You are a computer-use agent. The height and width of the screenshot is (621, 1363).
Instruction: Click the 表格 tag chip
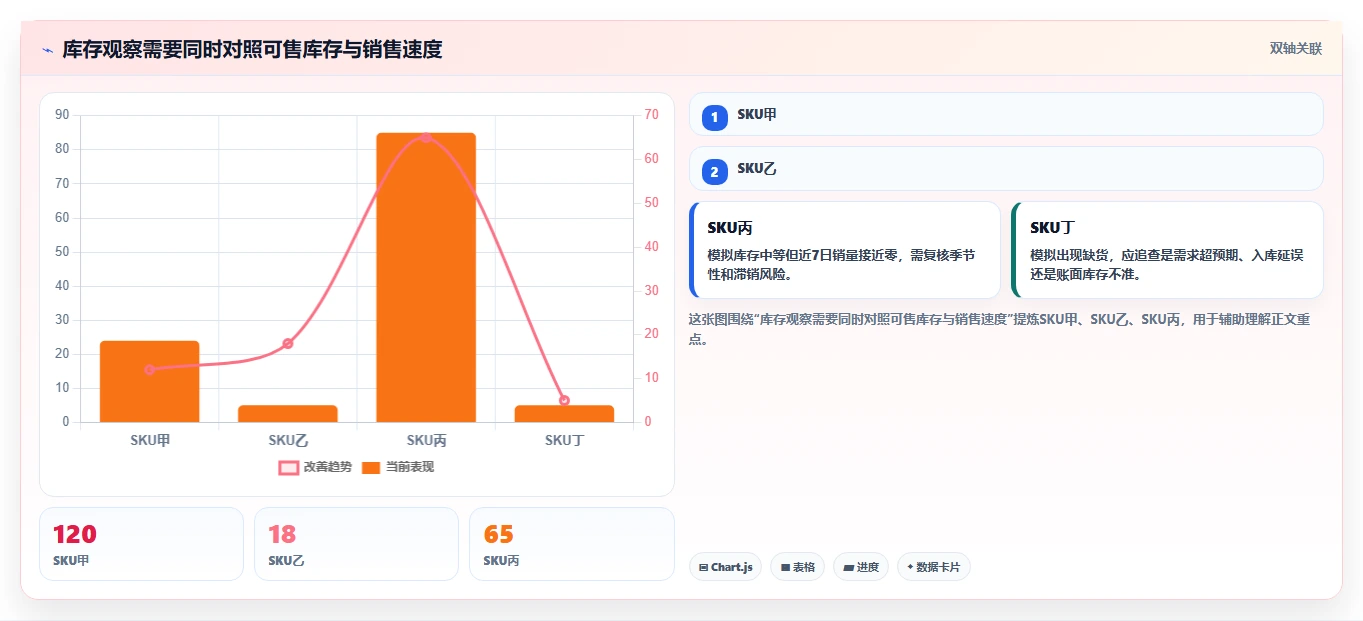tap(797, 567)
